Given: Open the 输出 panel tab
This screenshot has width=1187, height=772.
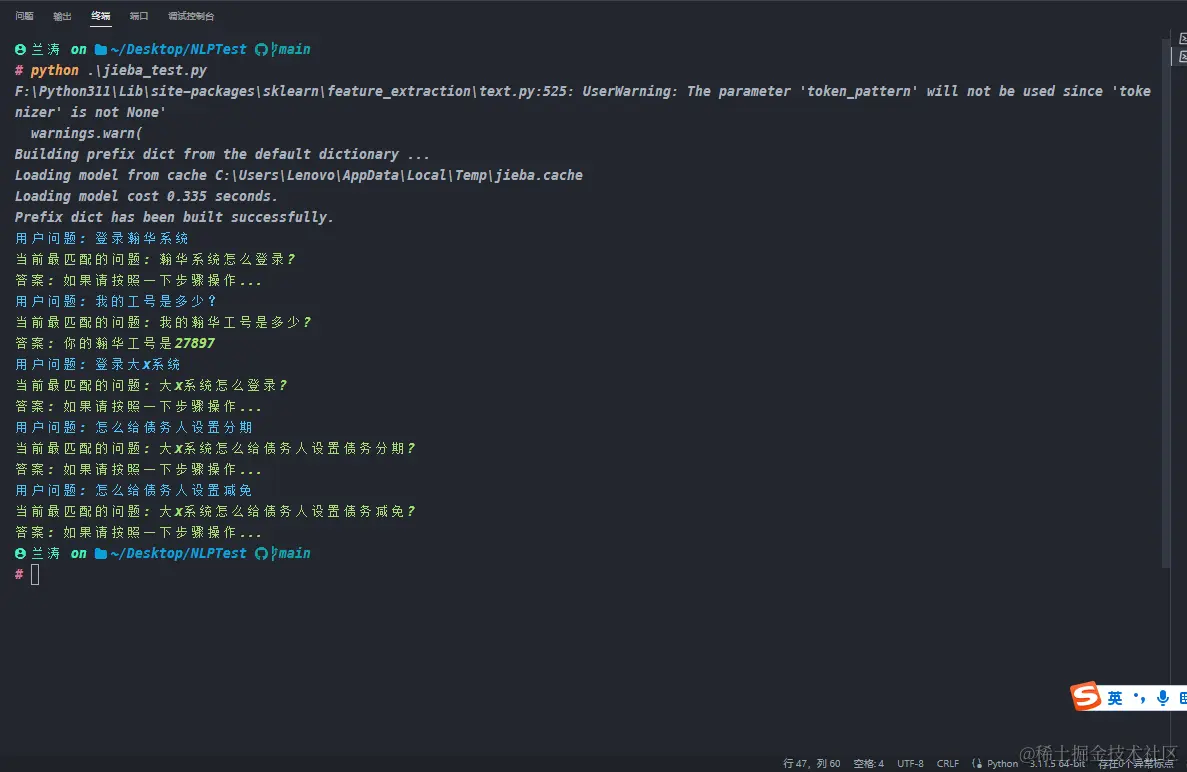Looking at the screenshot, I should tap(62, 16).
